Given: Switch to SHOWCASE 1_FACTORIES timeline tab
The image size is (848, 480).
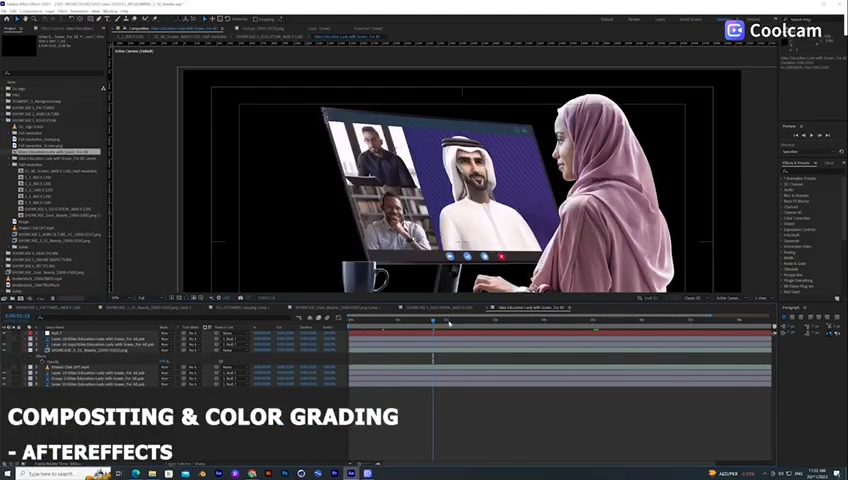Looking at the screenshot, I should coord(48,308).
